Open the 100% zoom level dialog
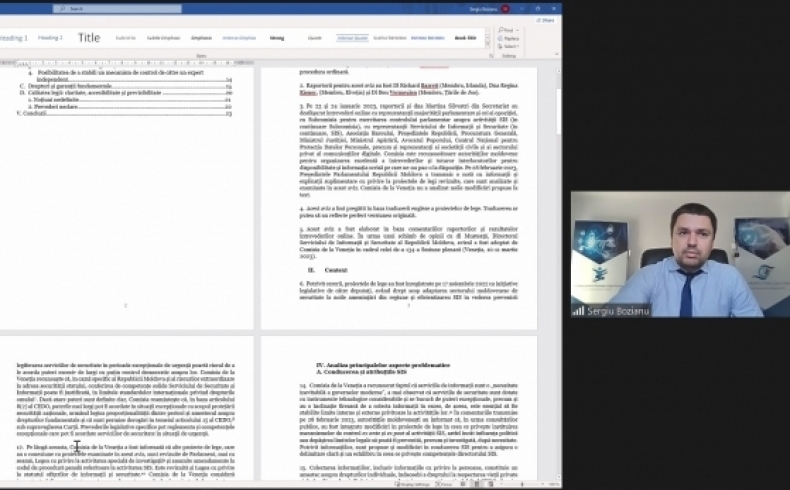This screenshot has width=790, height=490. point(554,484)
